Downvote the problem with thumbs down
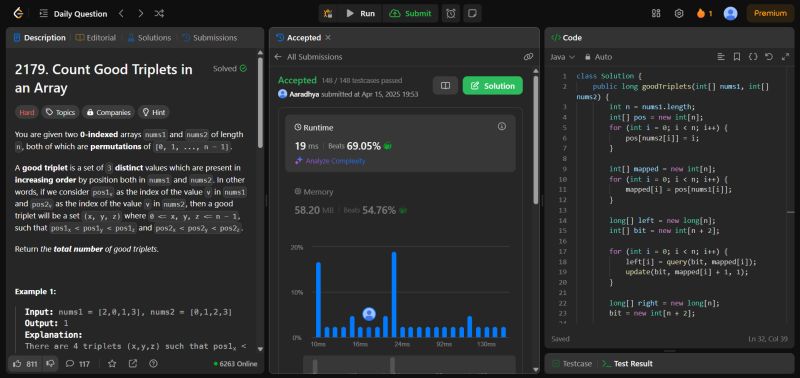The image size is (800, 378). click(x=50, y=364)
